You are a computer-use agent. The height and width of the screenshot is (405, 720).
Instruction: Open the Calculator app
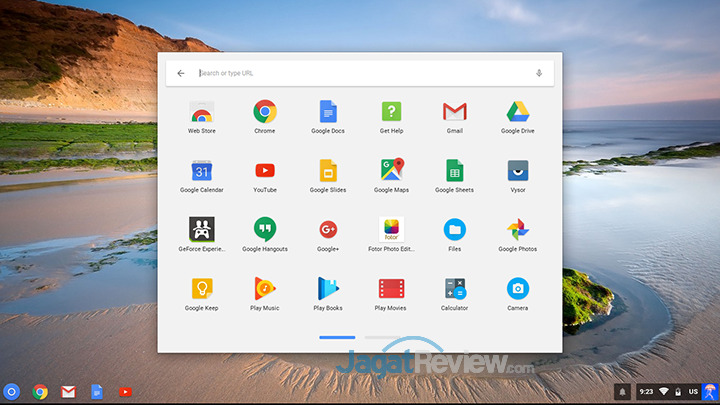(x=455, y=289)
